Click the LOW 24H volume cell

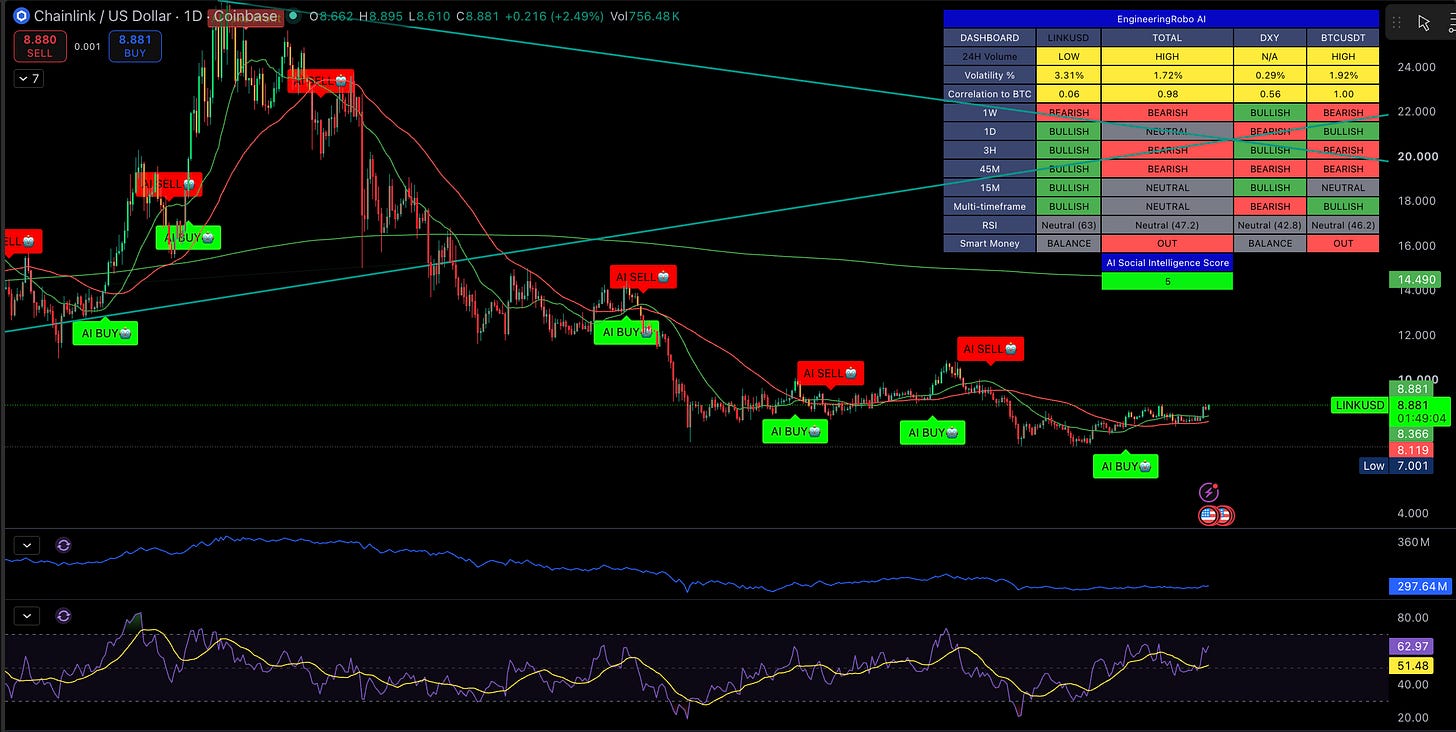point(1069,57)
